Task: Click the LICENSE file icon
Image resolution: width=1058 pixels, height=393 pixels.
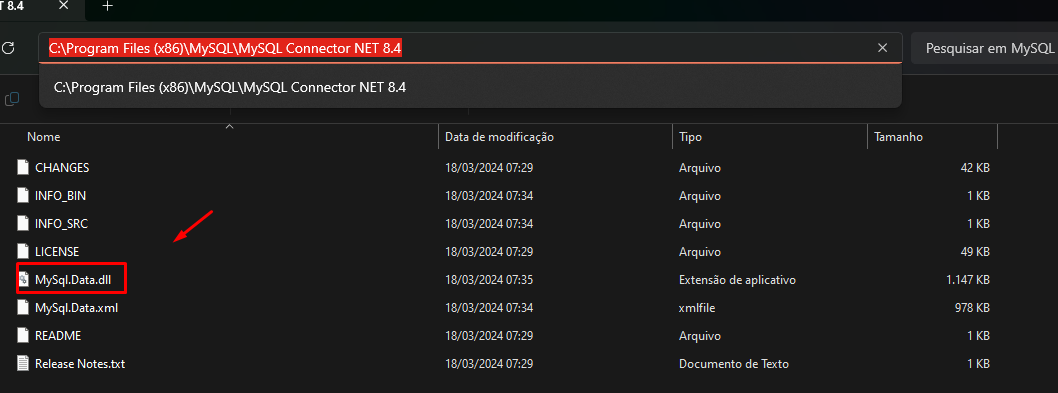Action: [24, 251]
